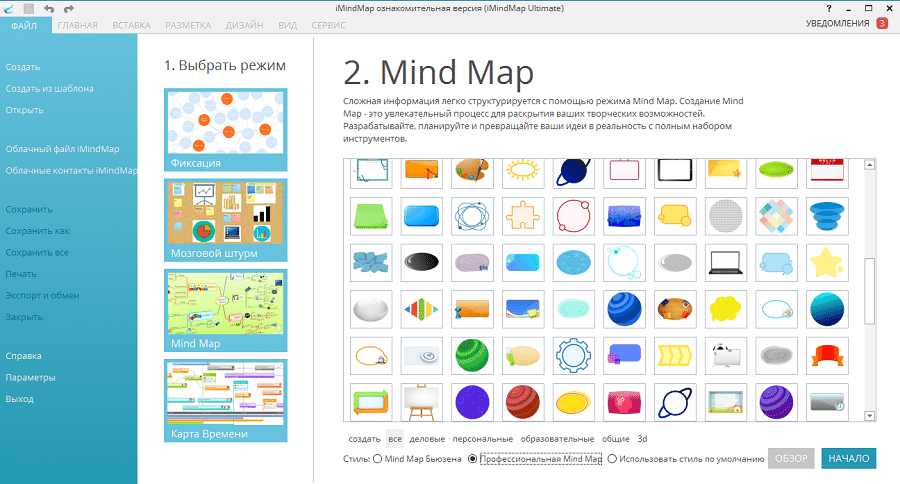The width and height of the screenshot is (900, 484).
Task: Choose the Mind Map mode thumbnail
Action: click(226, 311)
